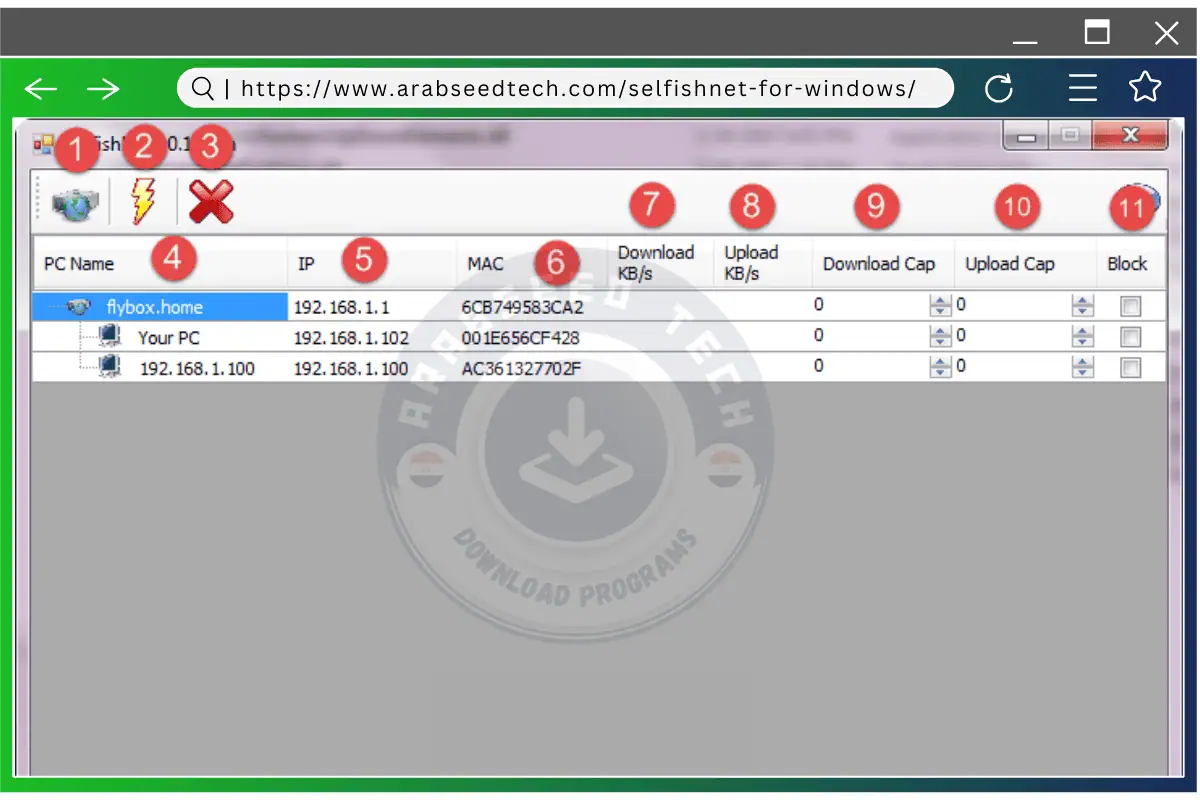Screen dimensions: 1200x800
Task: Adjust Download Cap stepper for 192.168.1.100
Action: [x=939, y=368]
